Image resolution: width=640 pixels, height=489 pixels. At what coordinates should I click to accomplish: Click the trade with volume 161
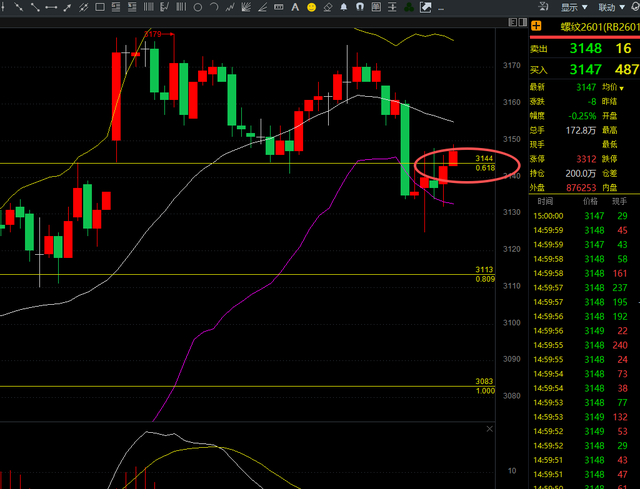(x=620, y=273)
